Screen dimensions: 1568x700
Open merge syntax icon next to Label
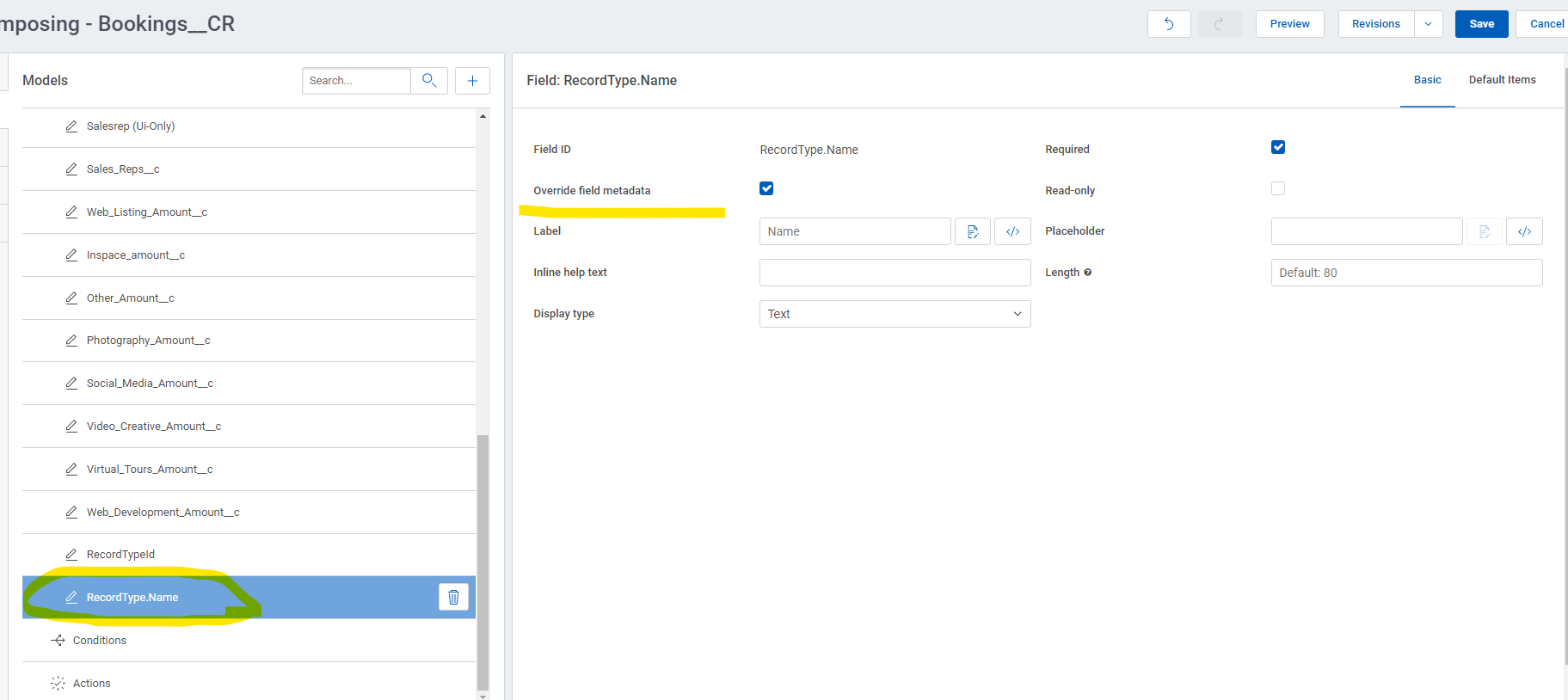1013,231
